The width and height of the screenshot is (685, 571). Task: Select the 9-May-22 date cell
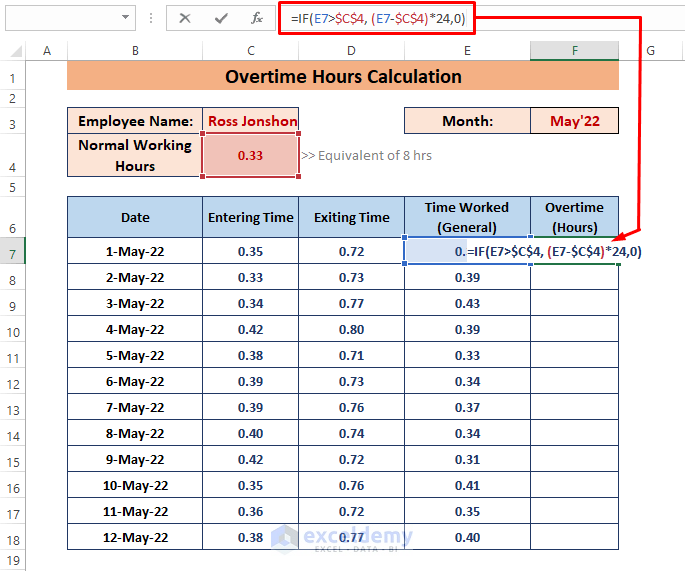(x=135, y=459)
